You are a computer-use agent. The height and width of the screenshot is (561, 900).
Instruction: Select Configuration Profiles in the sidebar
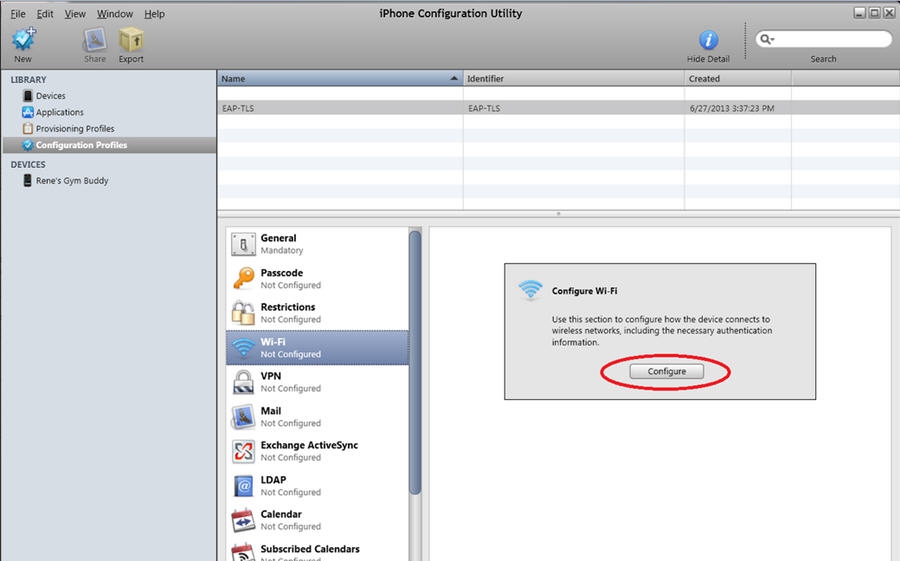[x=109, y=145]
